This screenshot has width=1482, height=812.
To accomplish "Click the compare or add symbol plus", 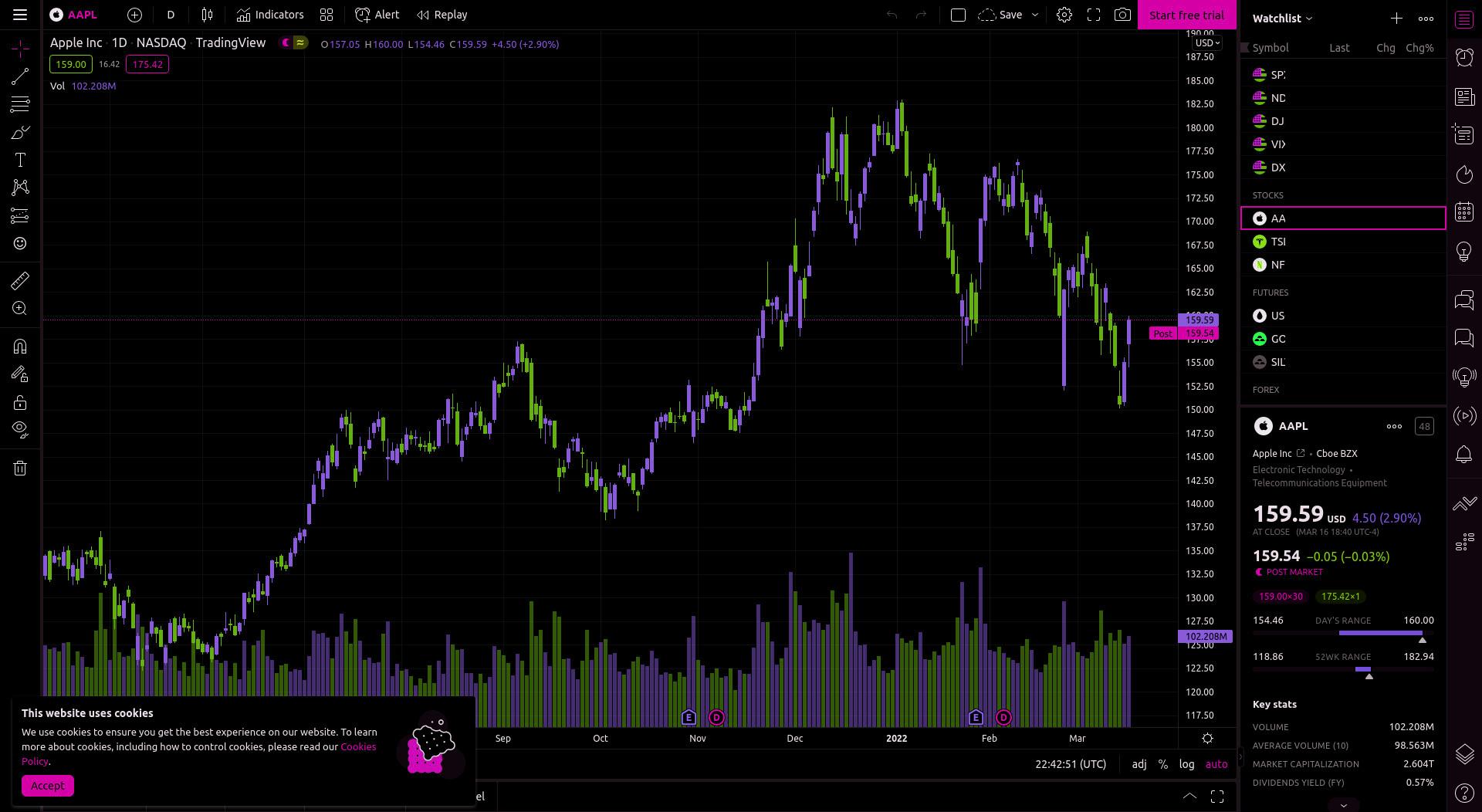I will tap(134, 15).
